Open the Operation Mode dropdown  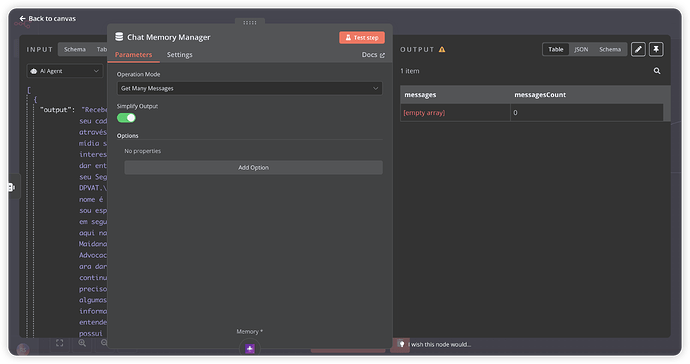click(250, 88)
